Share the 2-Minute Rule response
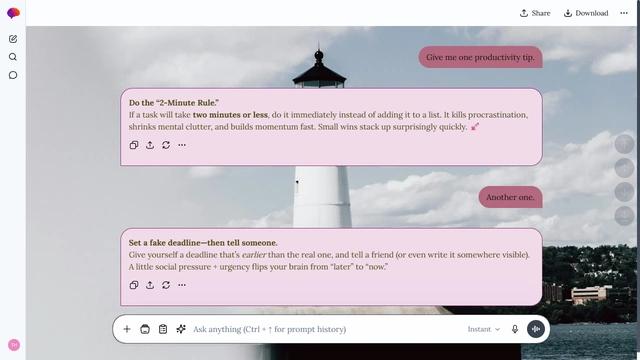The width and height of the screenshot is (640, 360). click(x=150, y=145)
